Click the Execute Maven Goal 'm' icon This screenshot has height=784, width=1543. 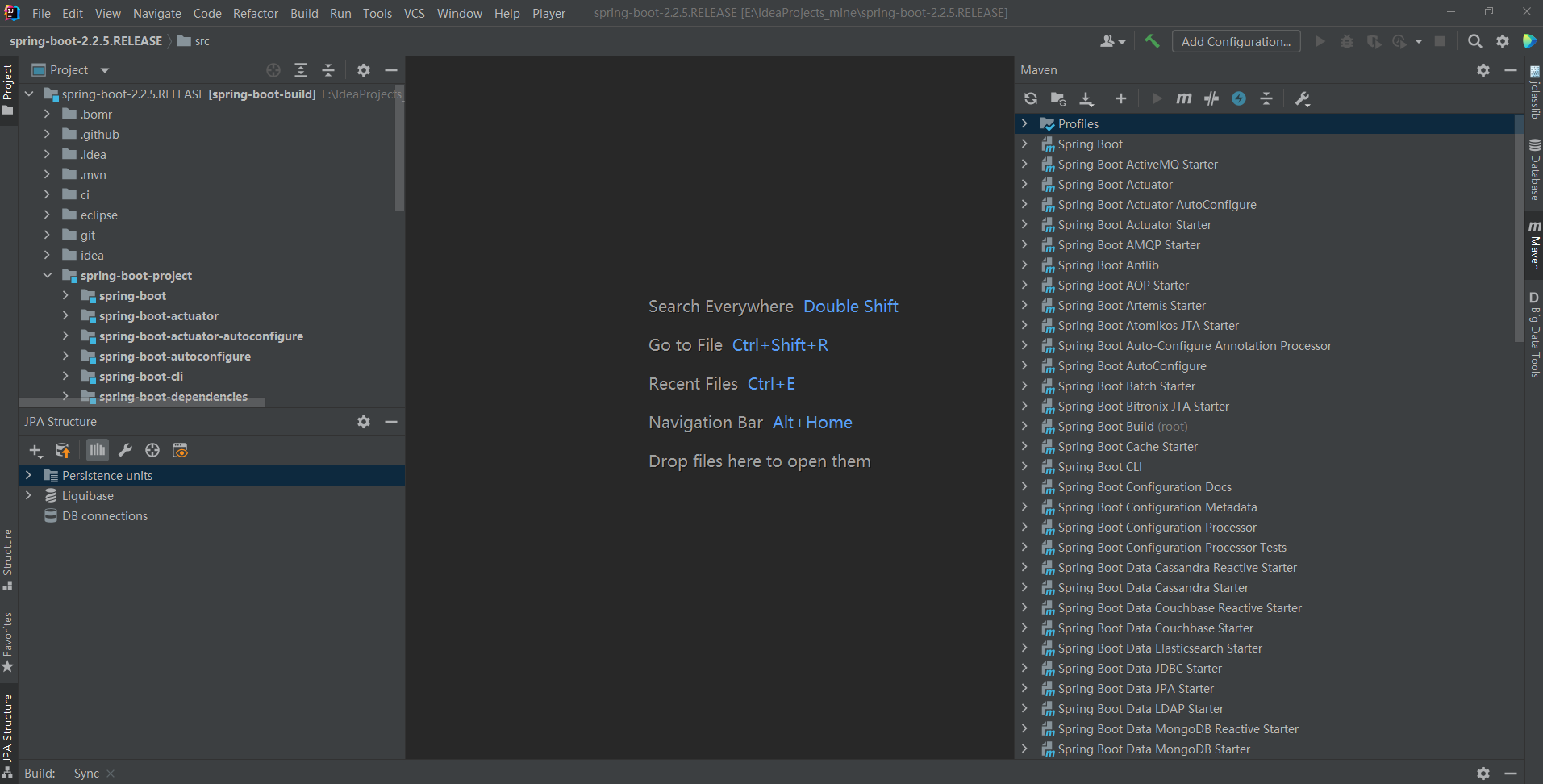click(x=1184, y=98)
